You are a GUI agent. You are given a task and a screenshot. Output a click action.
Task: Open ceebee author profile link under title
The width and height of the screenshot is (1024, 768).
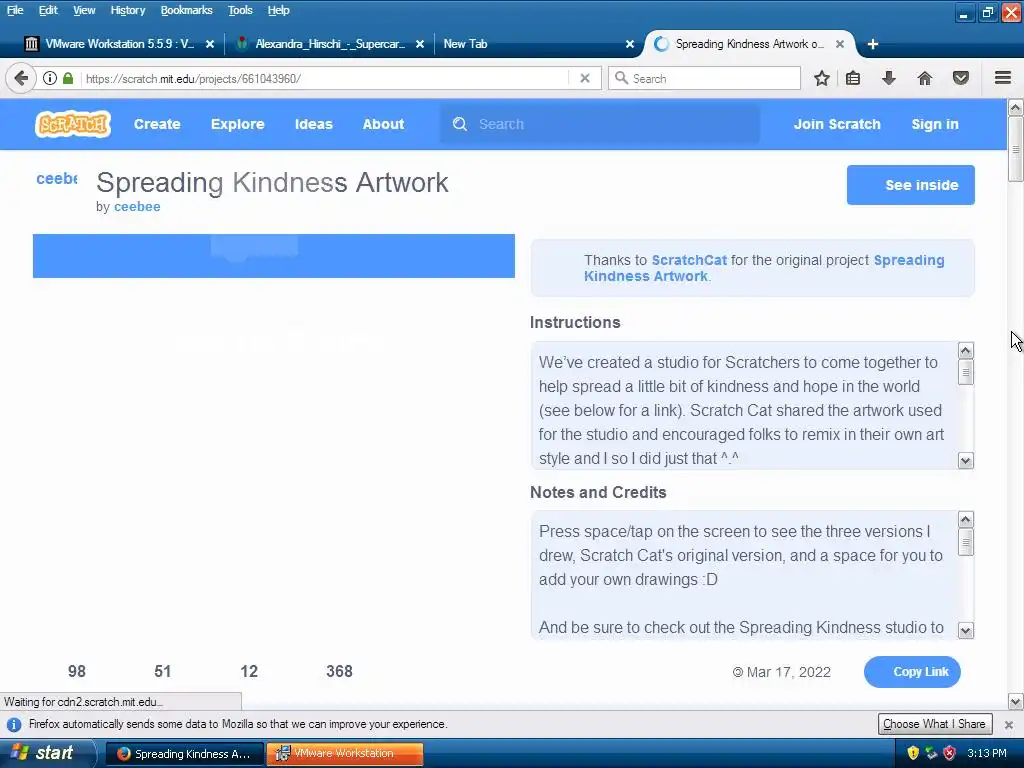pos(137,206)
